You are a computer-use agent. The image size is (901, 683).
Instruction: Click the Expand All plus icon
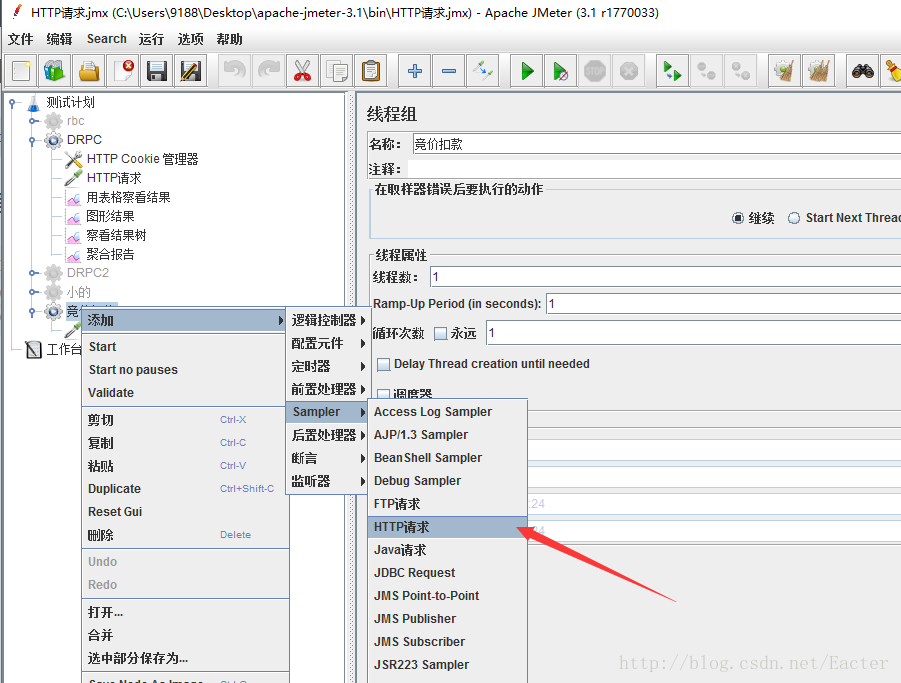[x=415, y=71]
